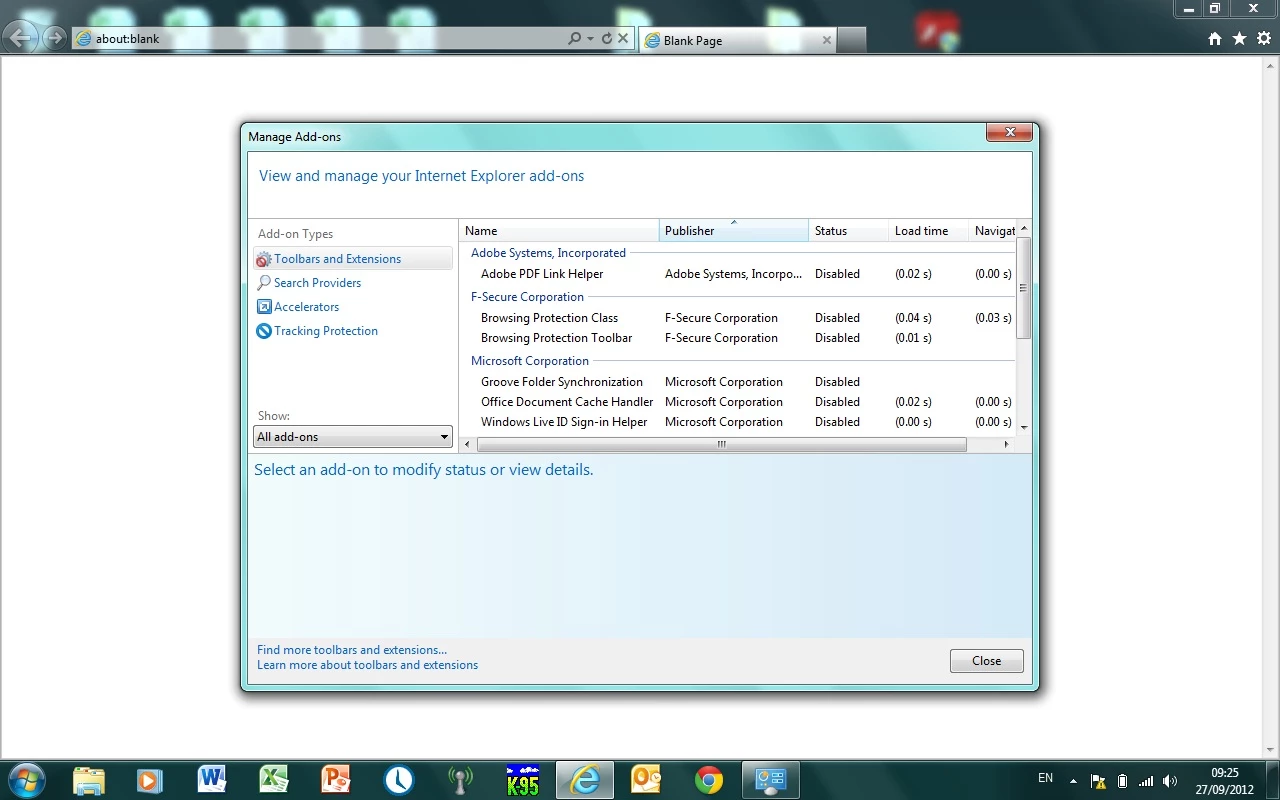
Task: Select the Blank Page tab
Action: (737, 41)
